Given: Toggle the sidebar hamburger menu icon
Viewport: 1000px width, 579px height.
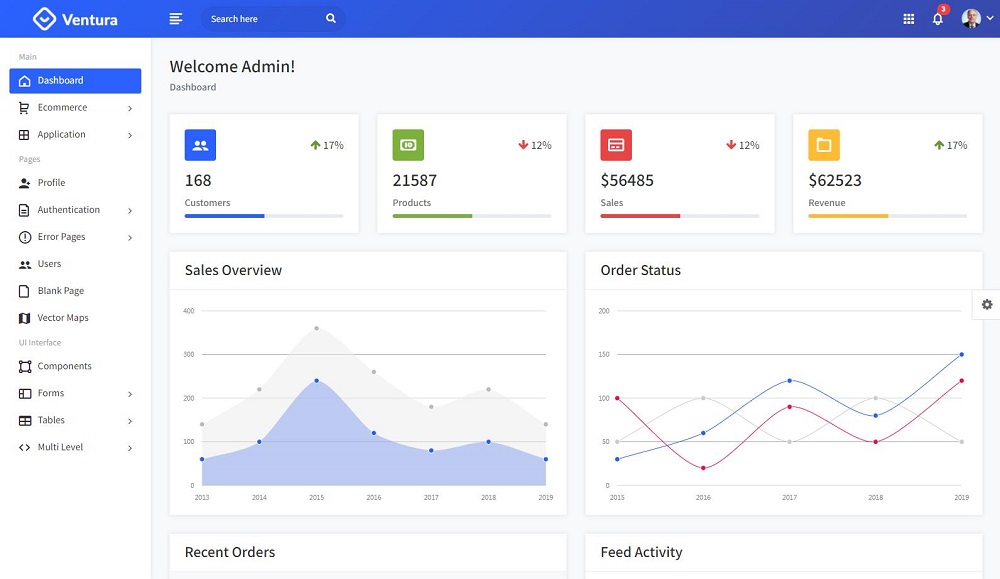Looking at the screenshot, I should tap(175, 19).
